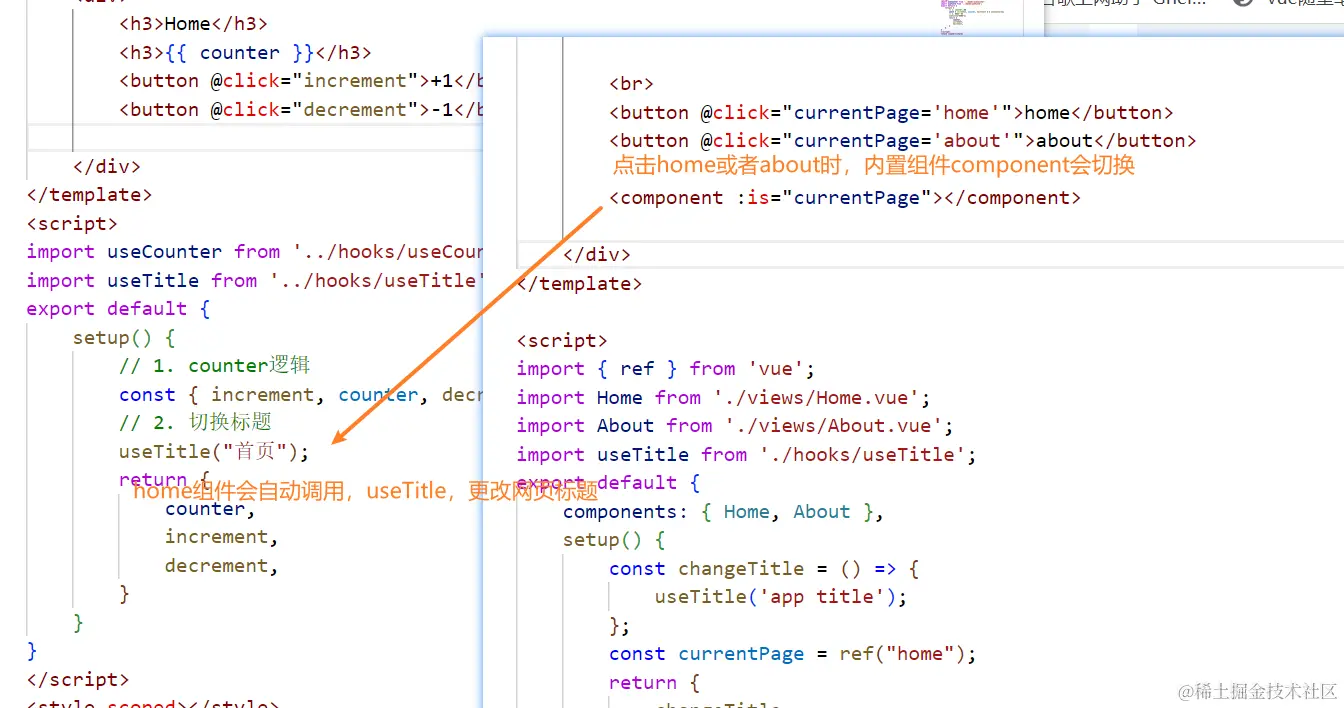Select the 'components: { Home, About },' line

(724, 512)
